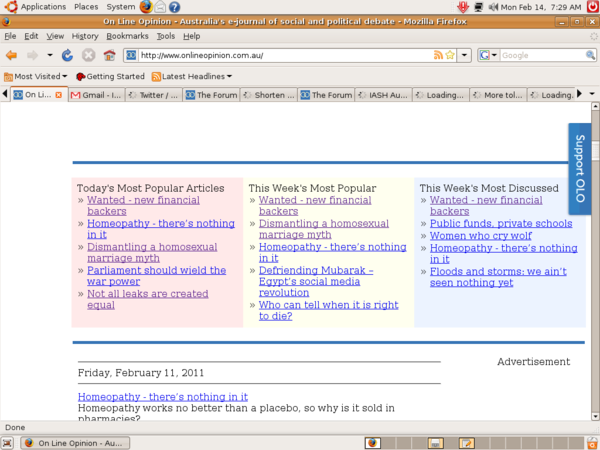This screenshot has width=600, height=450.
Task: Click the On Line Opinion taskbar button
Action: click(x=75, y=443)
